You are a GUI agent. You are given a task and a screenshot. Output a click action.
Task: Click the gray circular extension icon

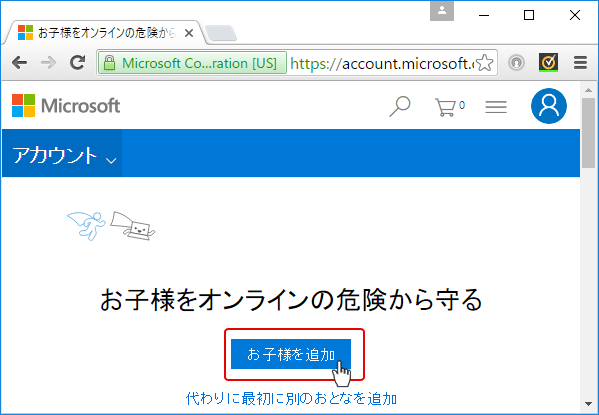coord(516,62)
